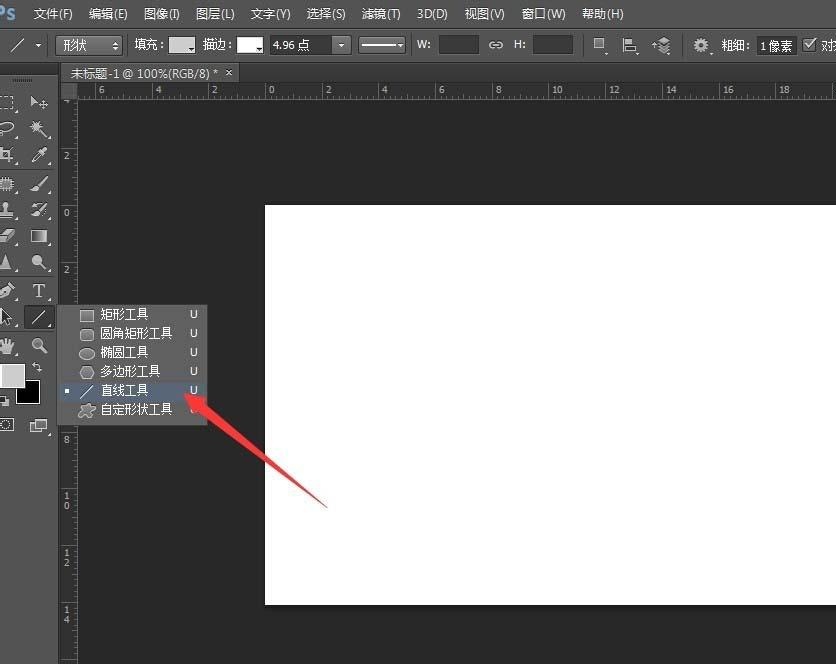This screenshot has width=836, height=664.
Task: Select the Brush tool
Action: [39, 184]
